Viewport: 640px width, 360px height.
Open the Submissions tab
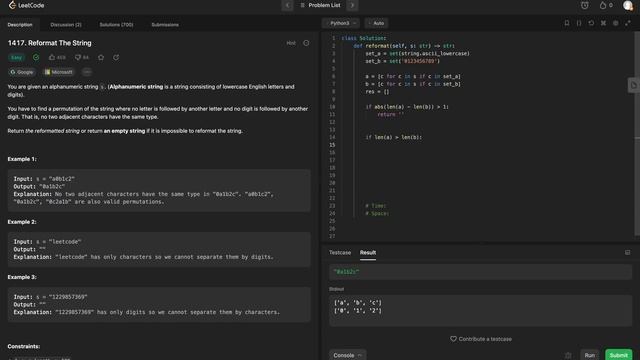pyautogui.click(x=165, y=25)
